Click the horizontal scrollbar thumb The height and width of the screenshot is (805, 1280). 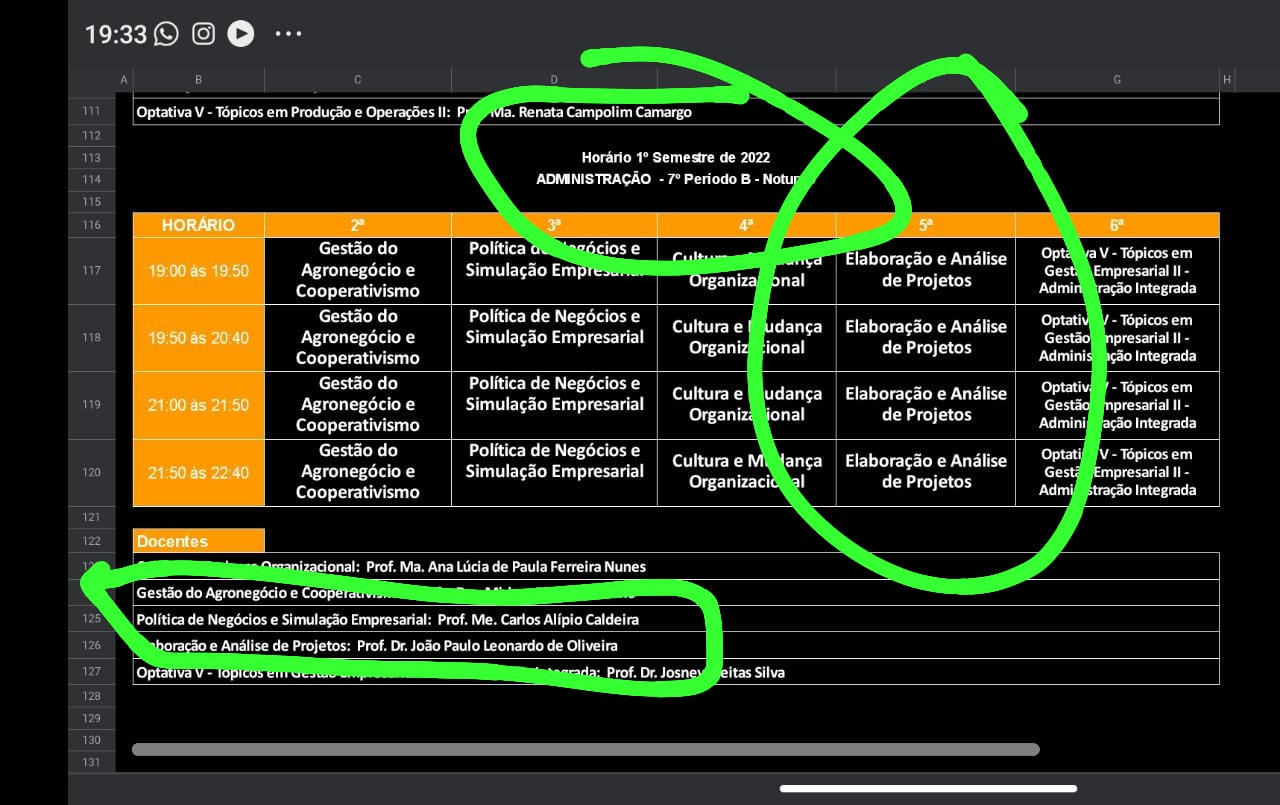[585, 749]
